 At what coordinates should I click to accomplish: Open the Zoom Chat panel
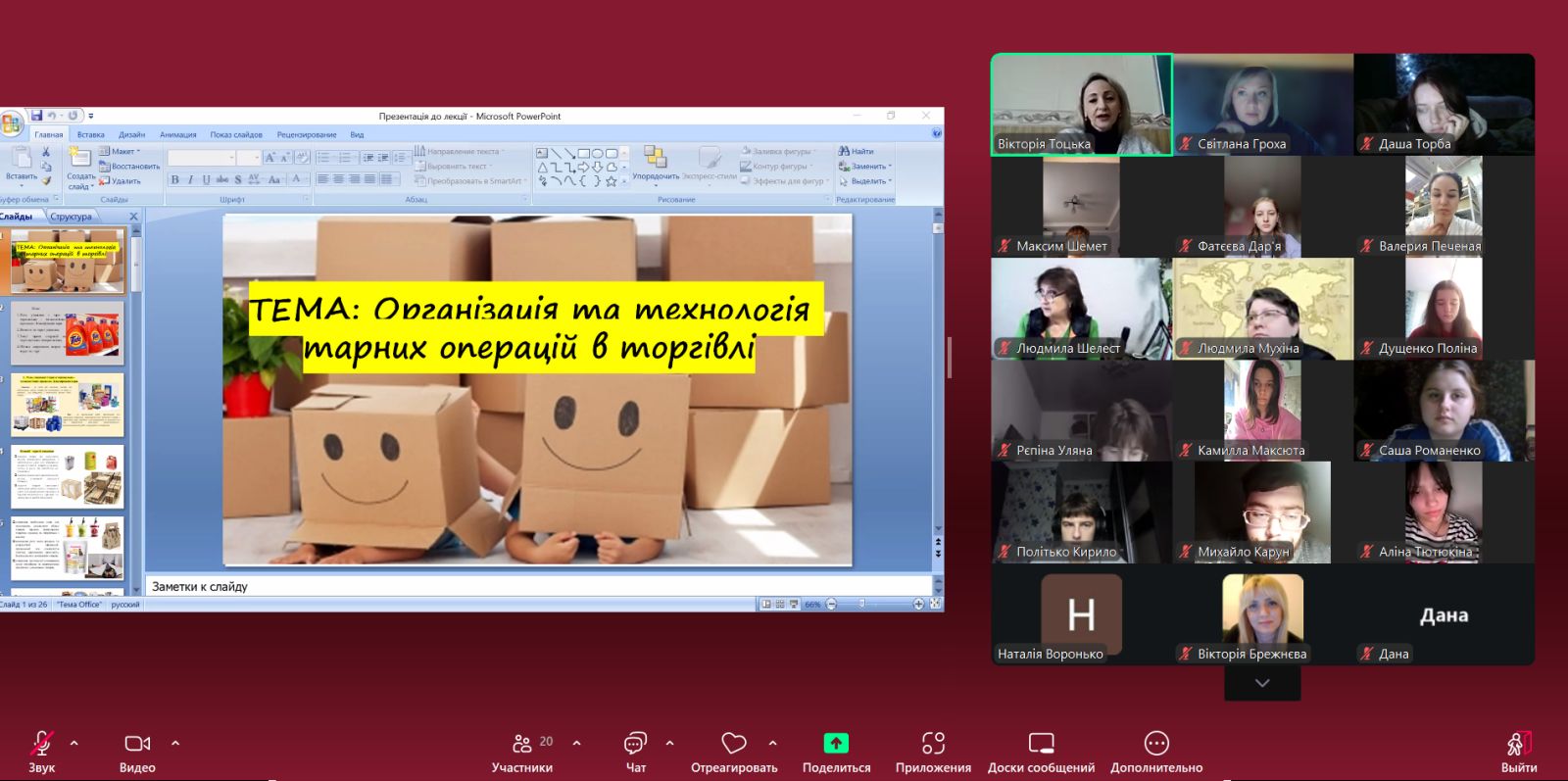(635, 743)
